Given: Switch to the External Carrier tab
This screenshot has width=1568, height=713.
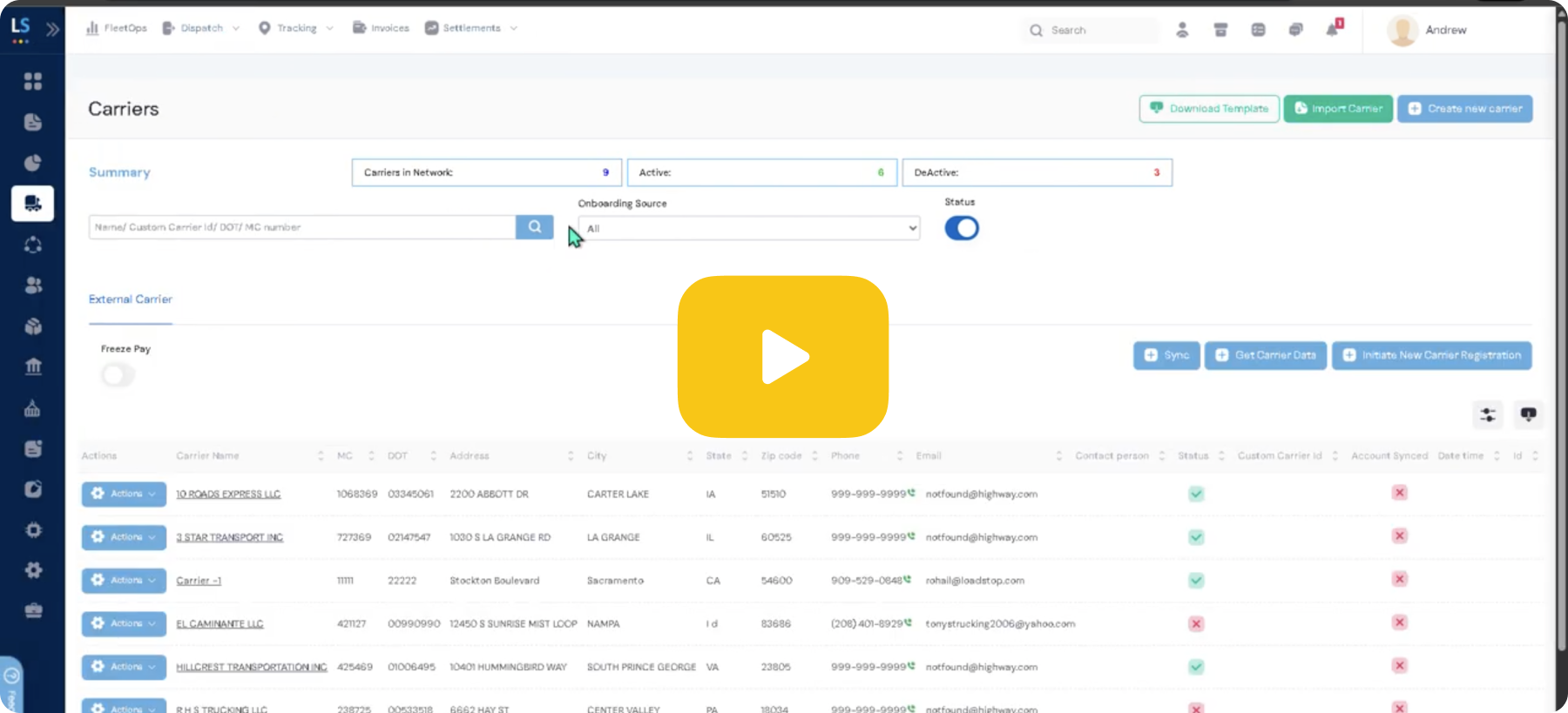Looking at the screenshot, I should [131, 299].
